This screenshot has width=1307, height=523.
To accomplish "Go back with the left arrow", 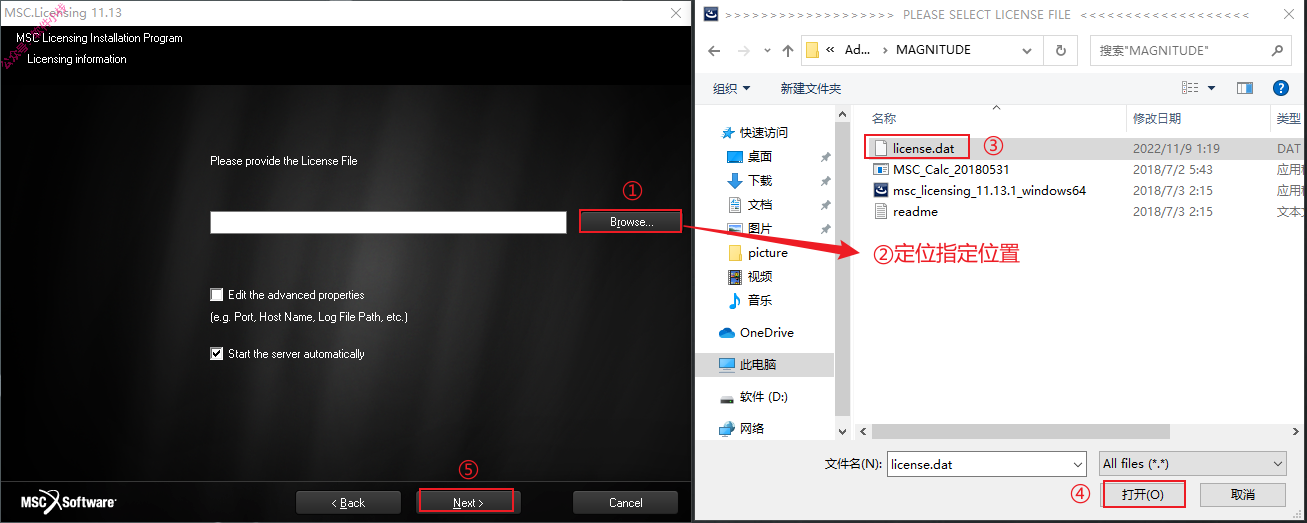I will pyautogui.click(x=714, y=50).
